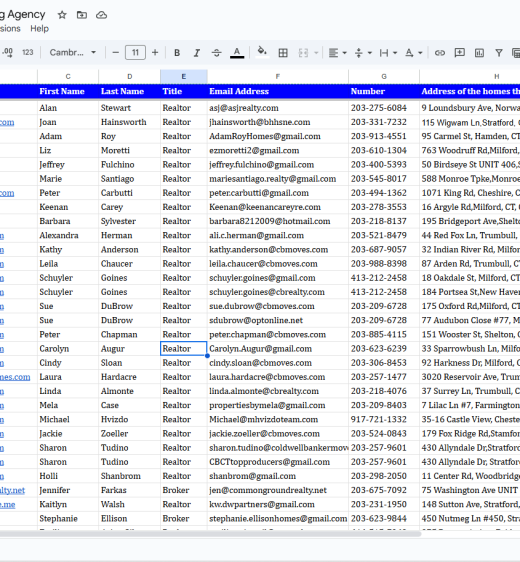Insert link icon
This screenshot has width=520, height=562.
[x=440, y=53]
